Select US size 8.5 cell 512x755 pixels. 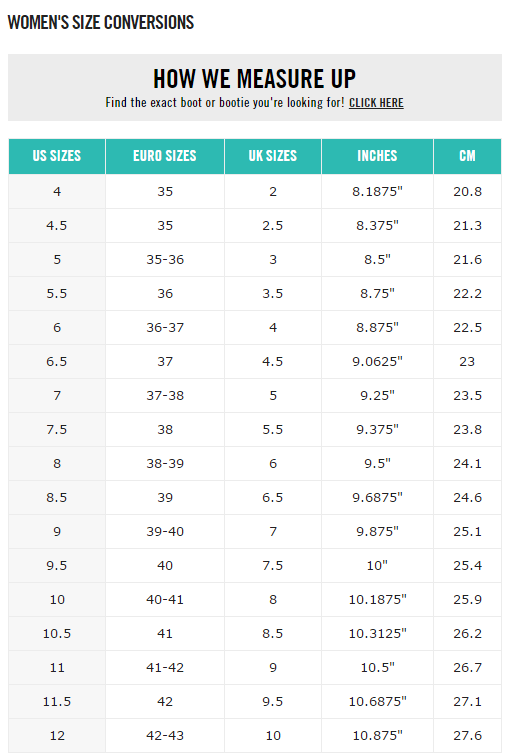[57, 497]
